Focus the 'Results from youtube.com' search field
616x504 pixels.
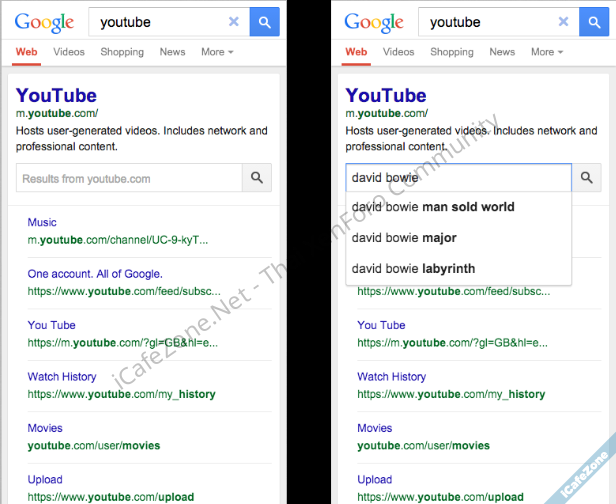[129, 178]
